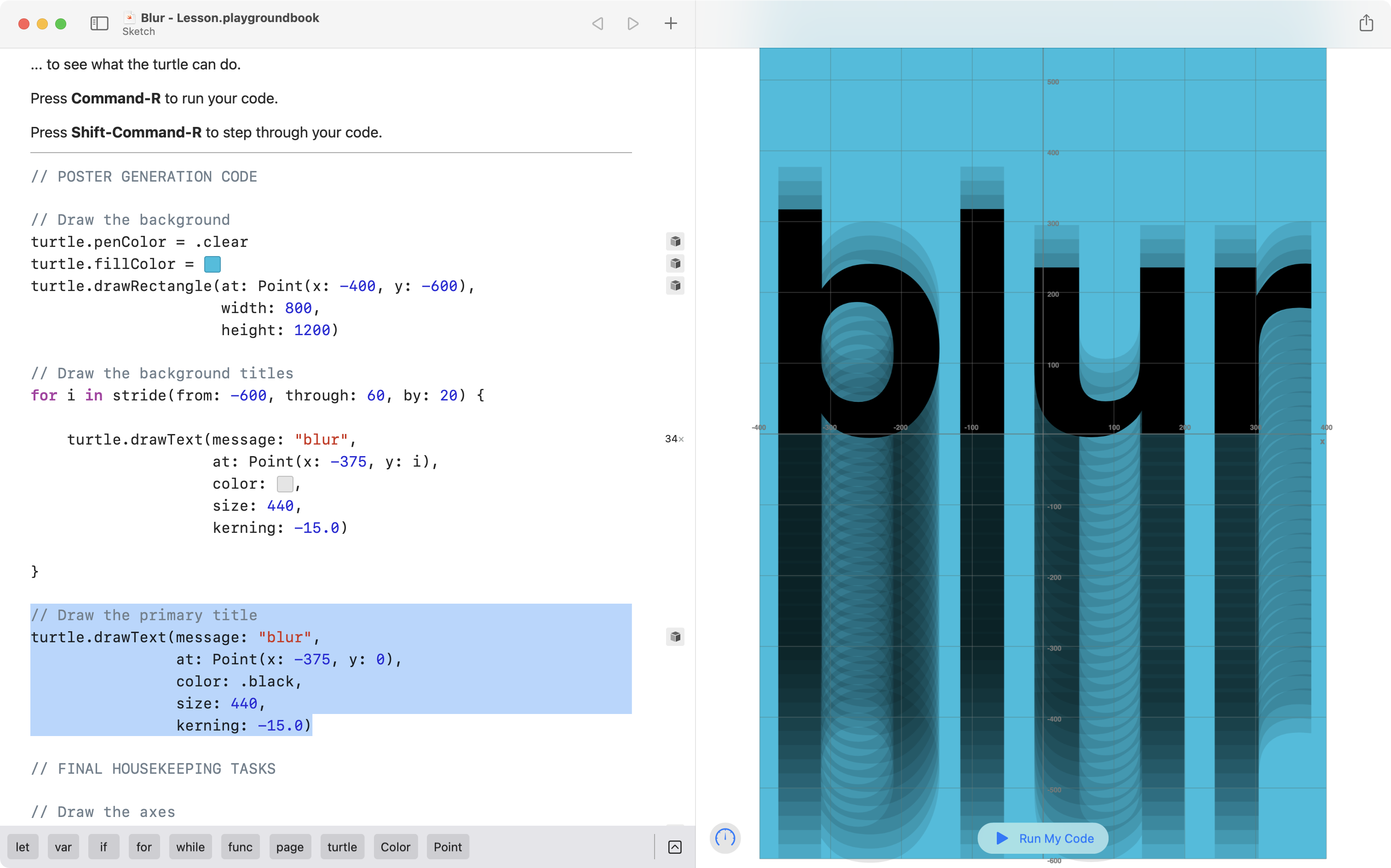Select the Sketch tab label
This screenshot has width=1391, height=868.
(x=138, y=31)
